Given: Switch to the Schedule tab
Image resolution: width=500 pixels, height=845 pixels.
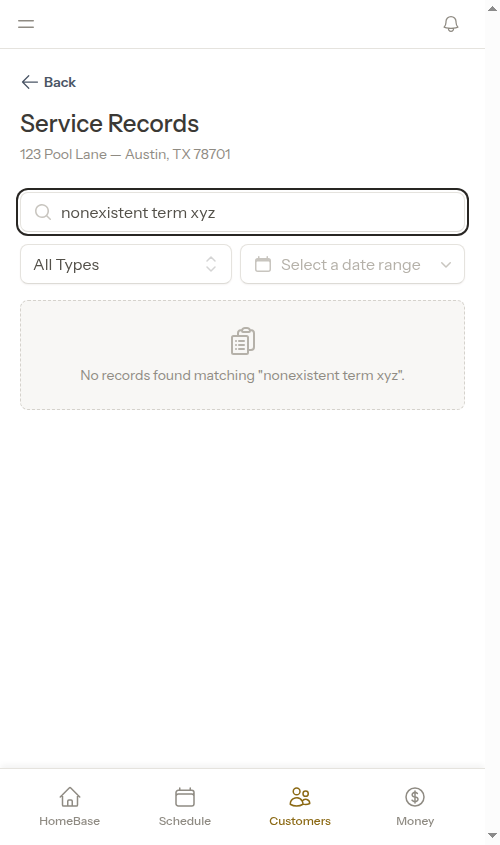Looking at the screenshot, I should pos(185,807).
